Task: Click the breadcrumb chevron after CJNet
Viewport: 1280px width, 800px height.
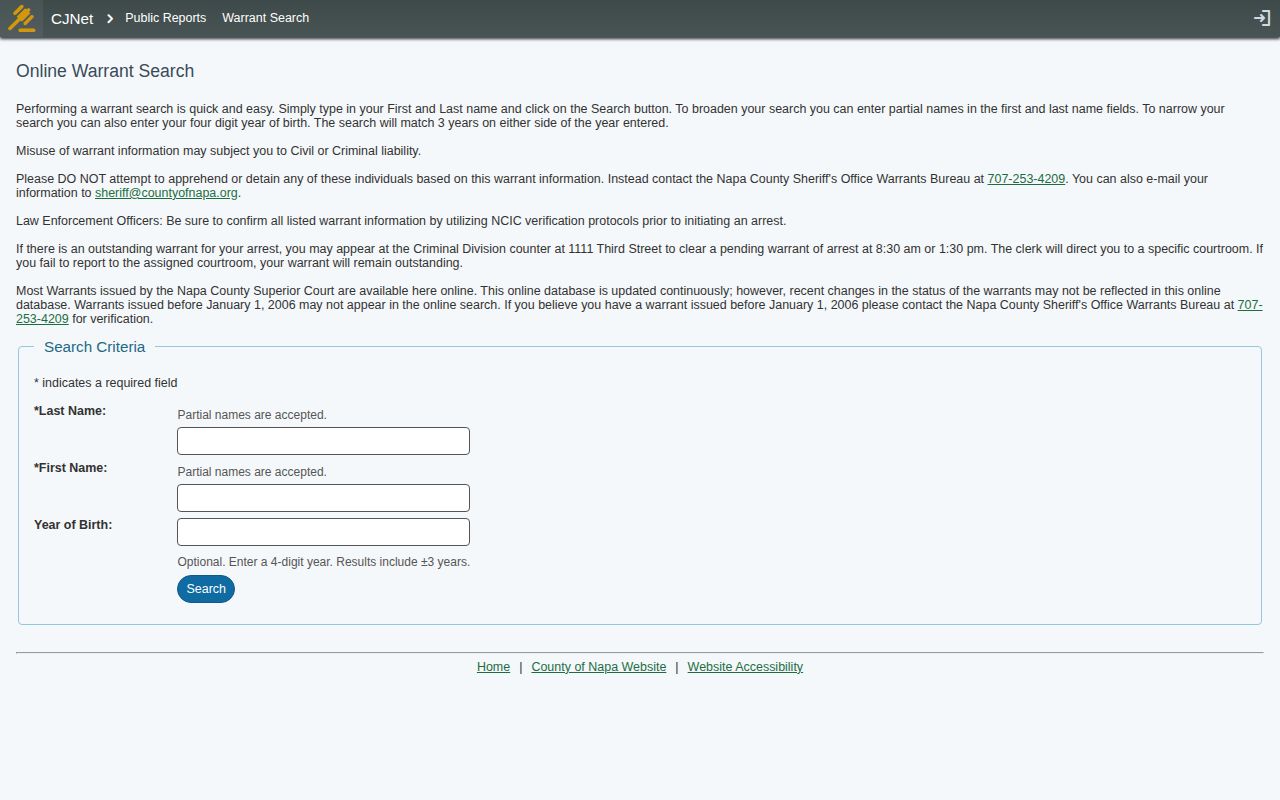Action: 110,18
